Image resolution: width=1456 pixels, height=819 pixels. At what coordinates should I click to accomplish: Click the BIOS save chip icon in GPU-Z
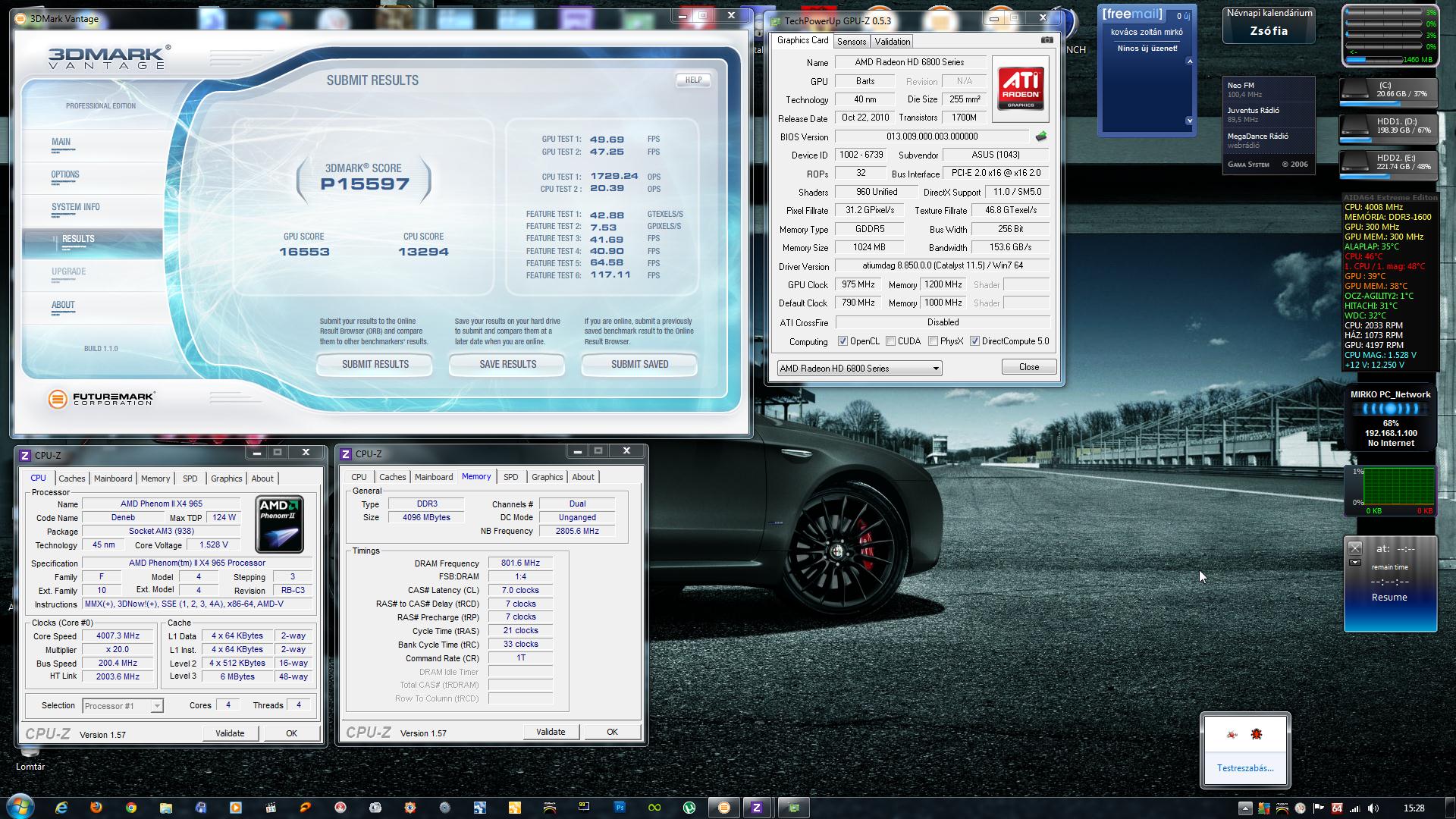tap(1041, 136)
